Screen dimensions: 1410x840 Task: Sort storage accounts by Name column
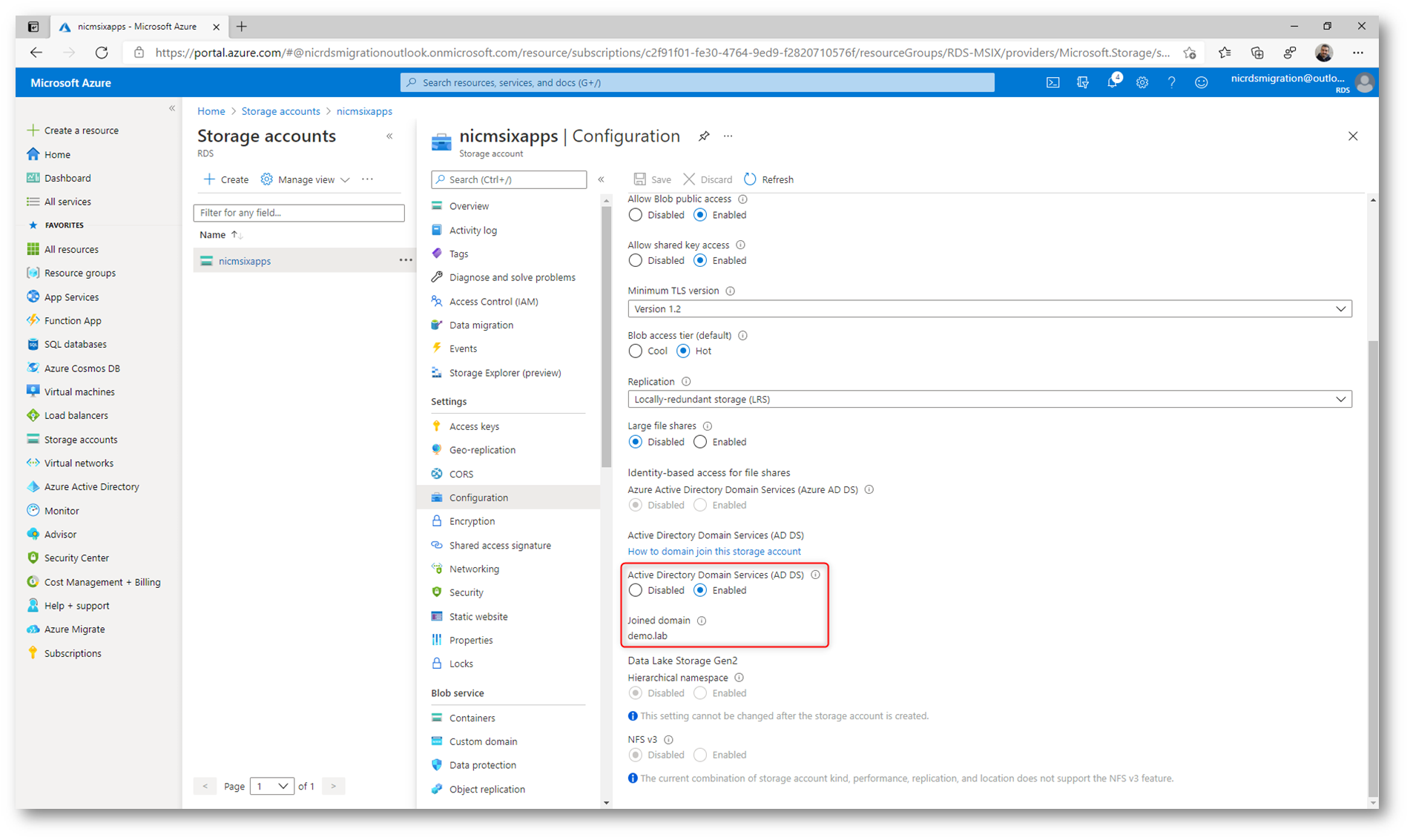click(x=221, y=235)
